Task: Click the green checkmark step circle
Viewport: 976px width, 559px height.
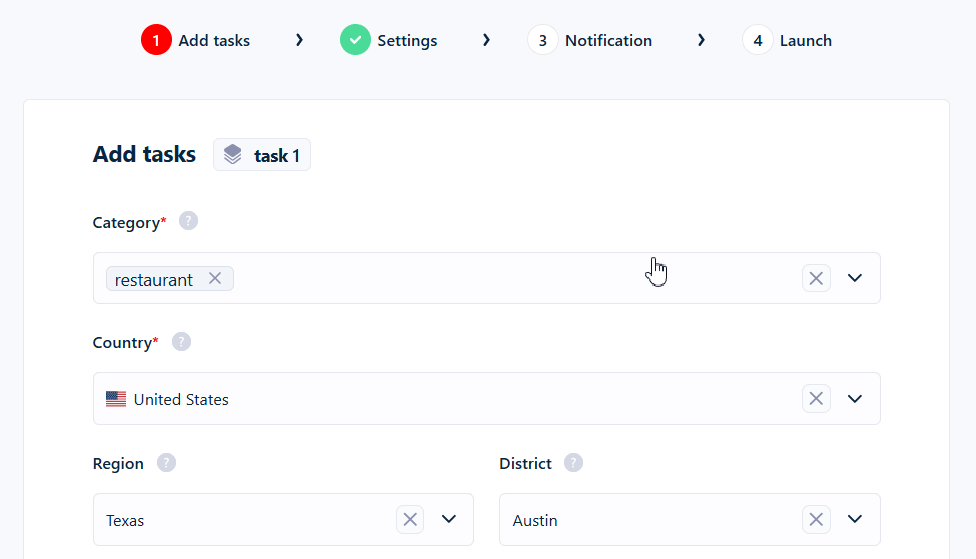Action: [x=355, y=40]
